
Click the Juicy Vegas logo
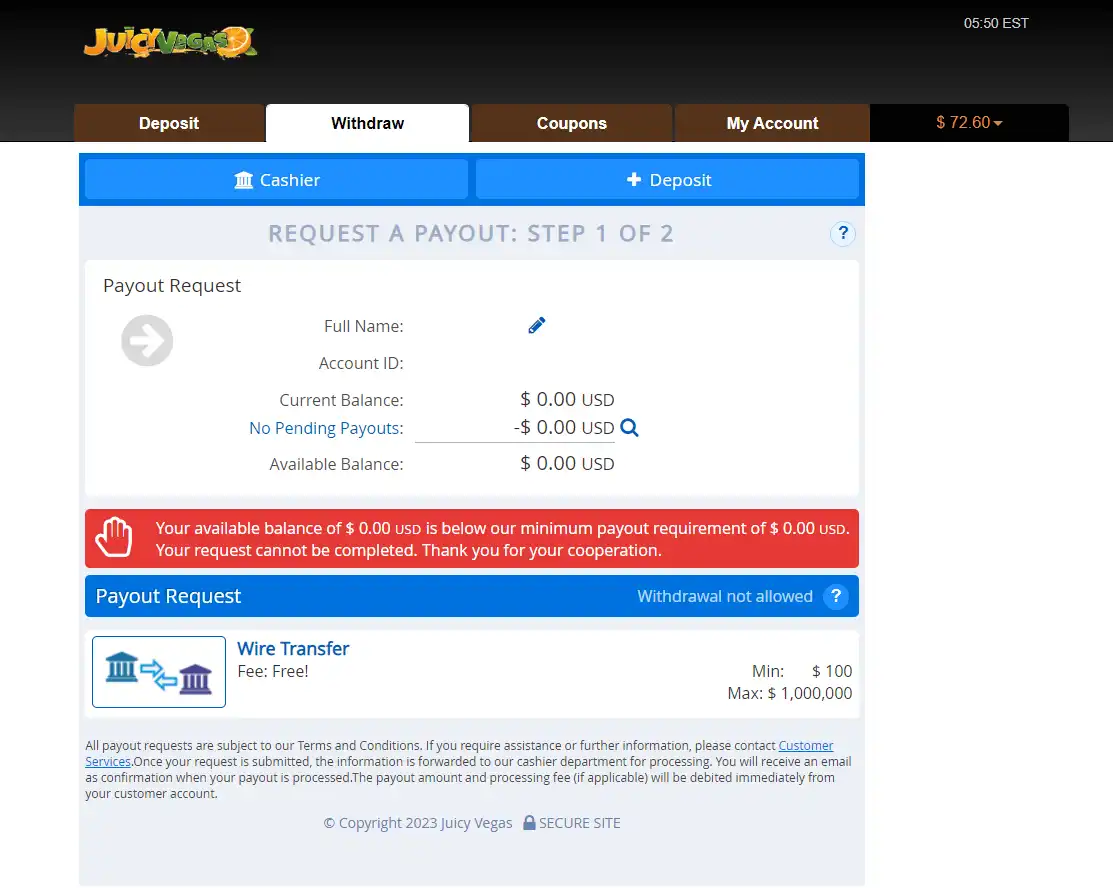pyautogui.click(x=170, y=41)
